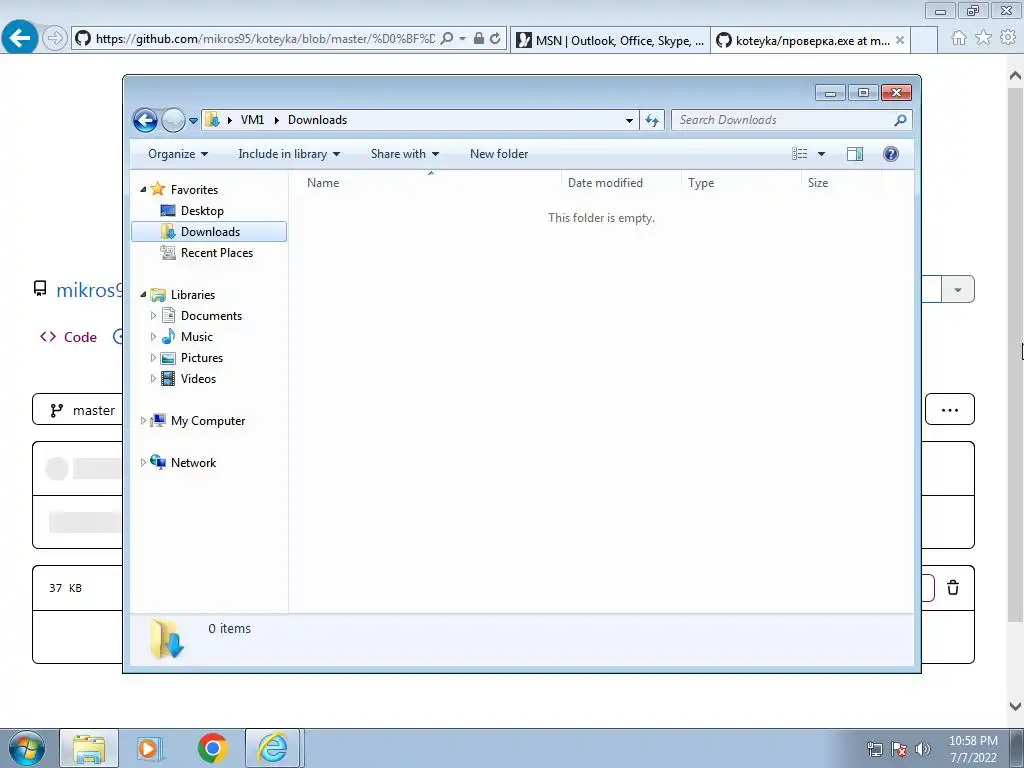Select Network in navigation pane
This screenshot has width=1024, height=768.
[x=193, y=463]
